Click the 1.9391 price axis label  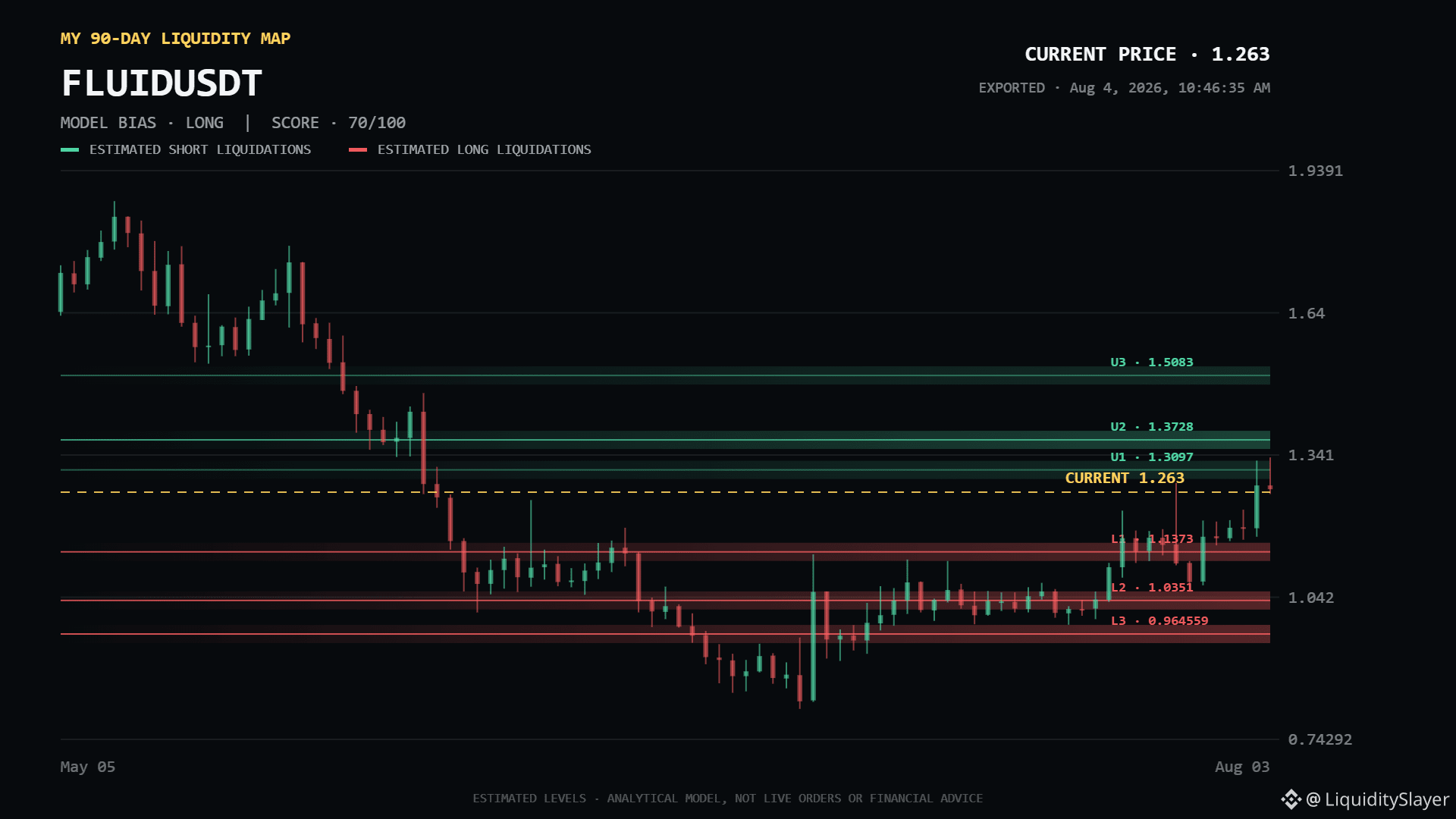pyautogui.click(x=1316, y=171)
